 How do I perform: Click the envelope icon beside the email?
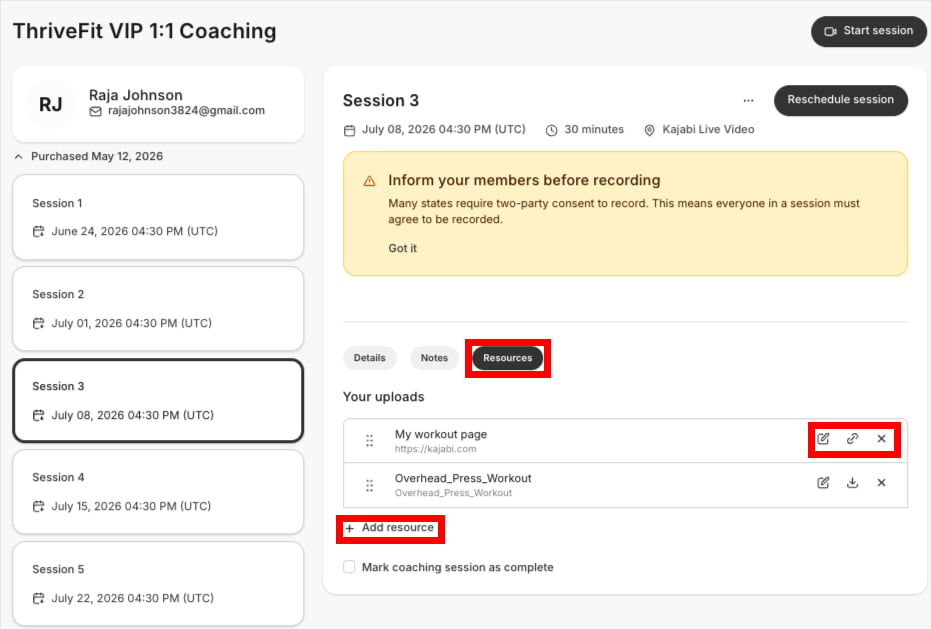pyautogui.click(x=96, y=111)
